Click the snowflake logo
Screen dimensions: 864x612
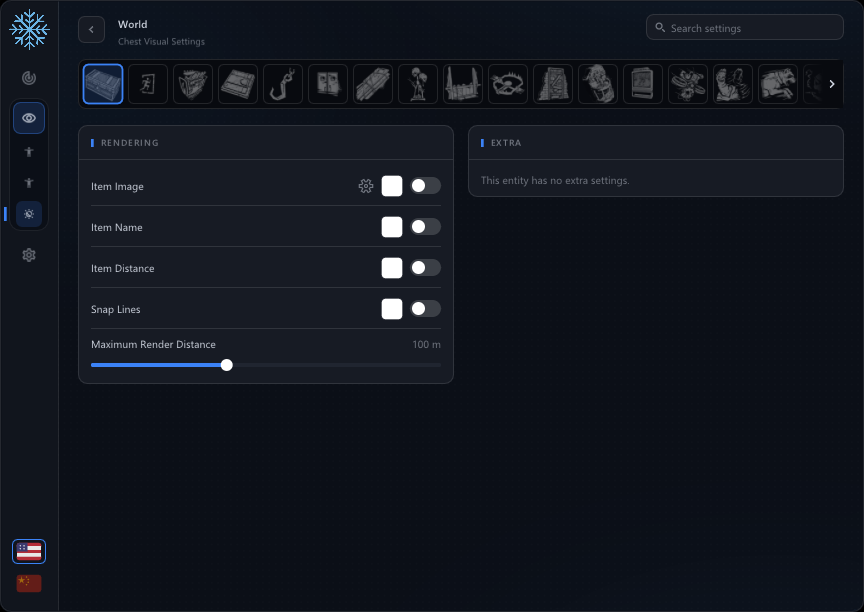pos(29,29)
